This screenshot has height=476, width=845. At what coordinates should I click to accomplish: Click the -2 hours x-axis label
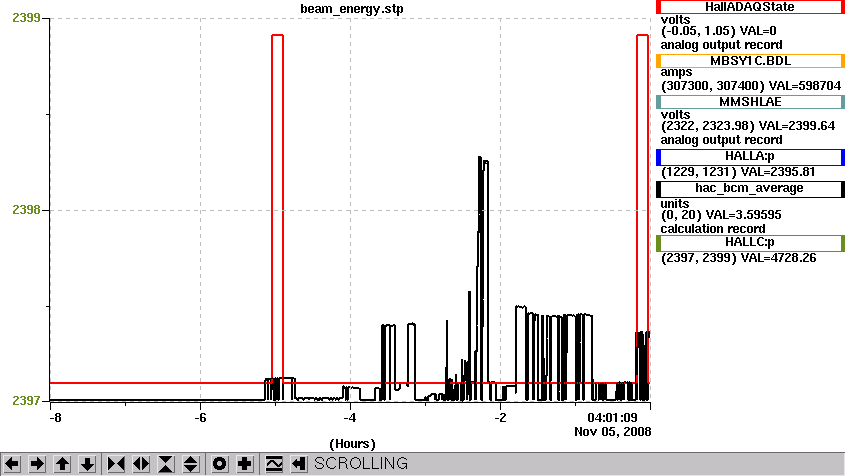[x=501, y=418]
